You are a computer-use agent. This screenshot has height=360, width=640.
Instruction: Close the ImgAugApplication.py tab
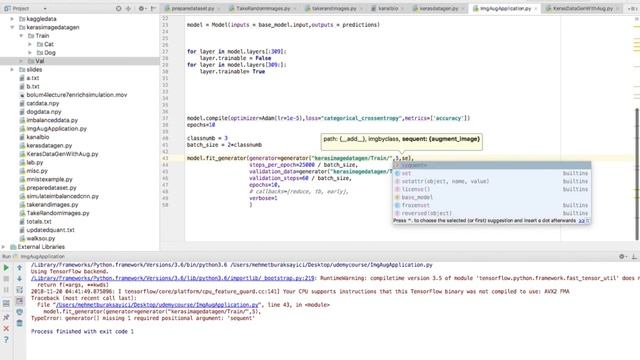(536, 9)
